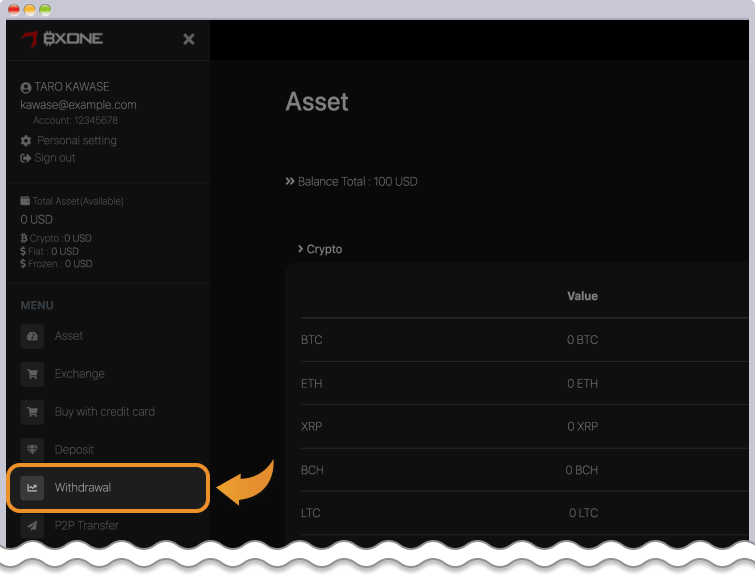Click the Buy with credit card cart icon
Screen dimensions: 755x578
point(32,412)
